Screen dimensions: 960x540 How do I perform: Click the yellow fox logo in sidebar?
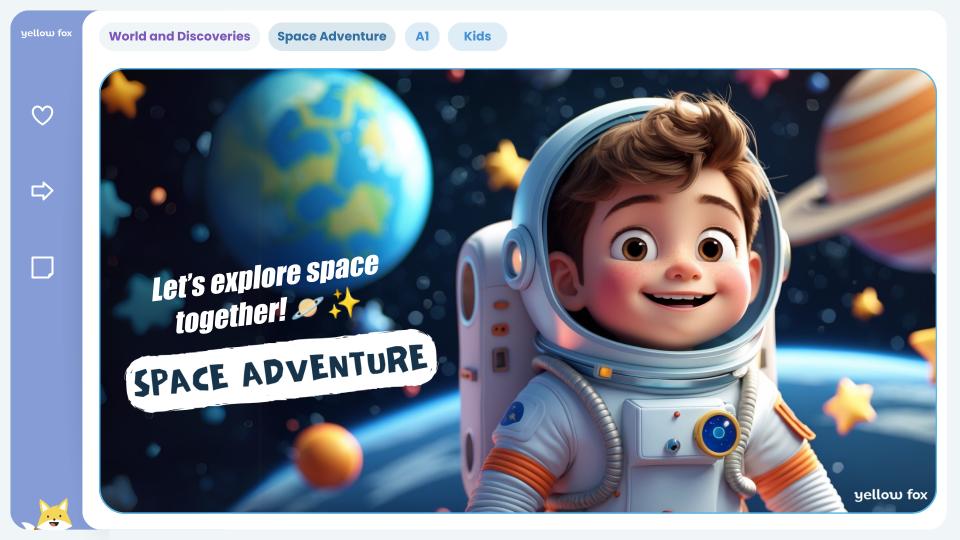coord(47,33)
